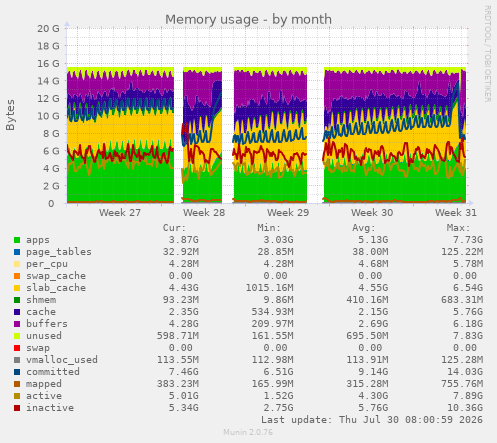Click the '20 G' y-axis label
This screenshot has height=443, width=497.
click(48, 29)
